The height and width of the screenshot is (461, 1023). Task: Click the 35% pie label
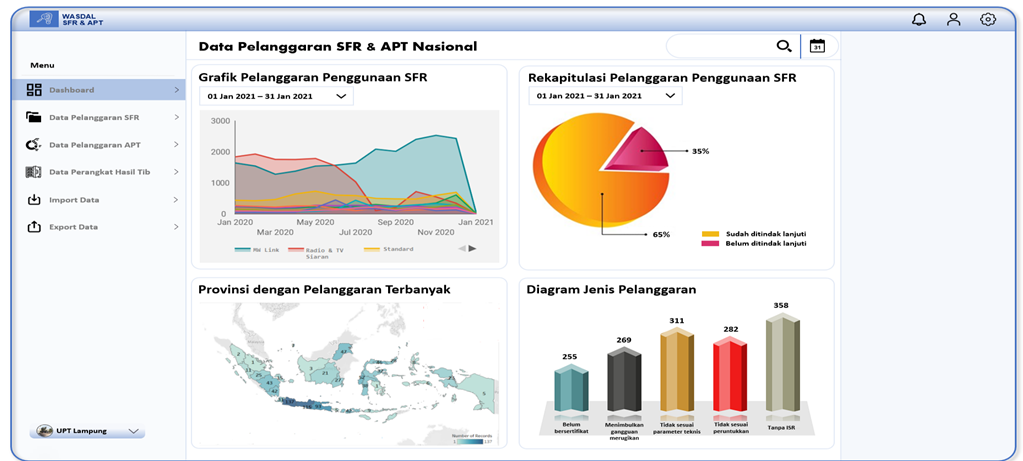click(701, 151)
